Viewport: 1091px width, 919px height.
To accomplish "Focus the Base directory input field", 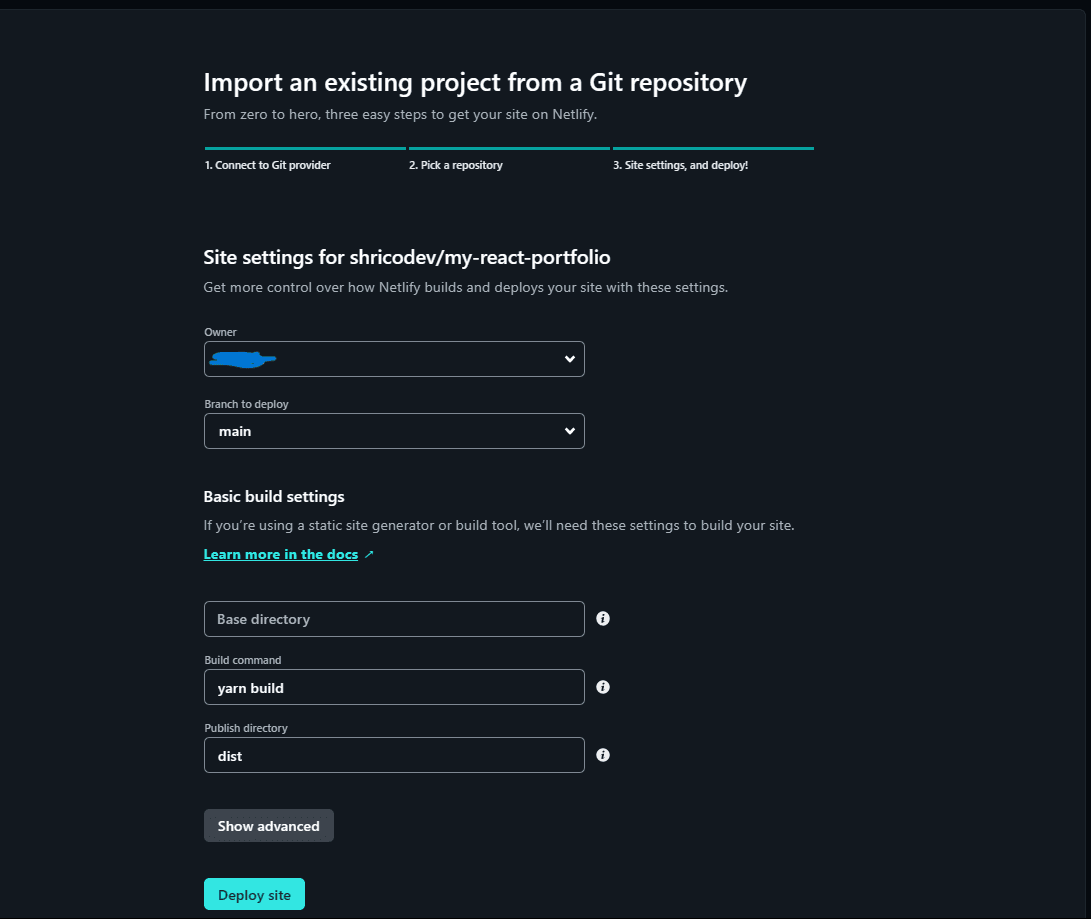I will 394,619.
